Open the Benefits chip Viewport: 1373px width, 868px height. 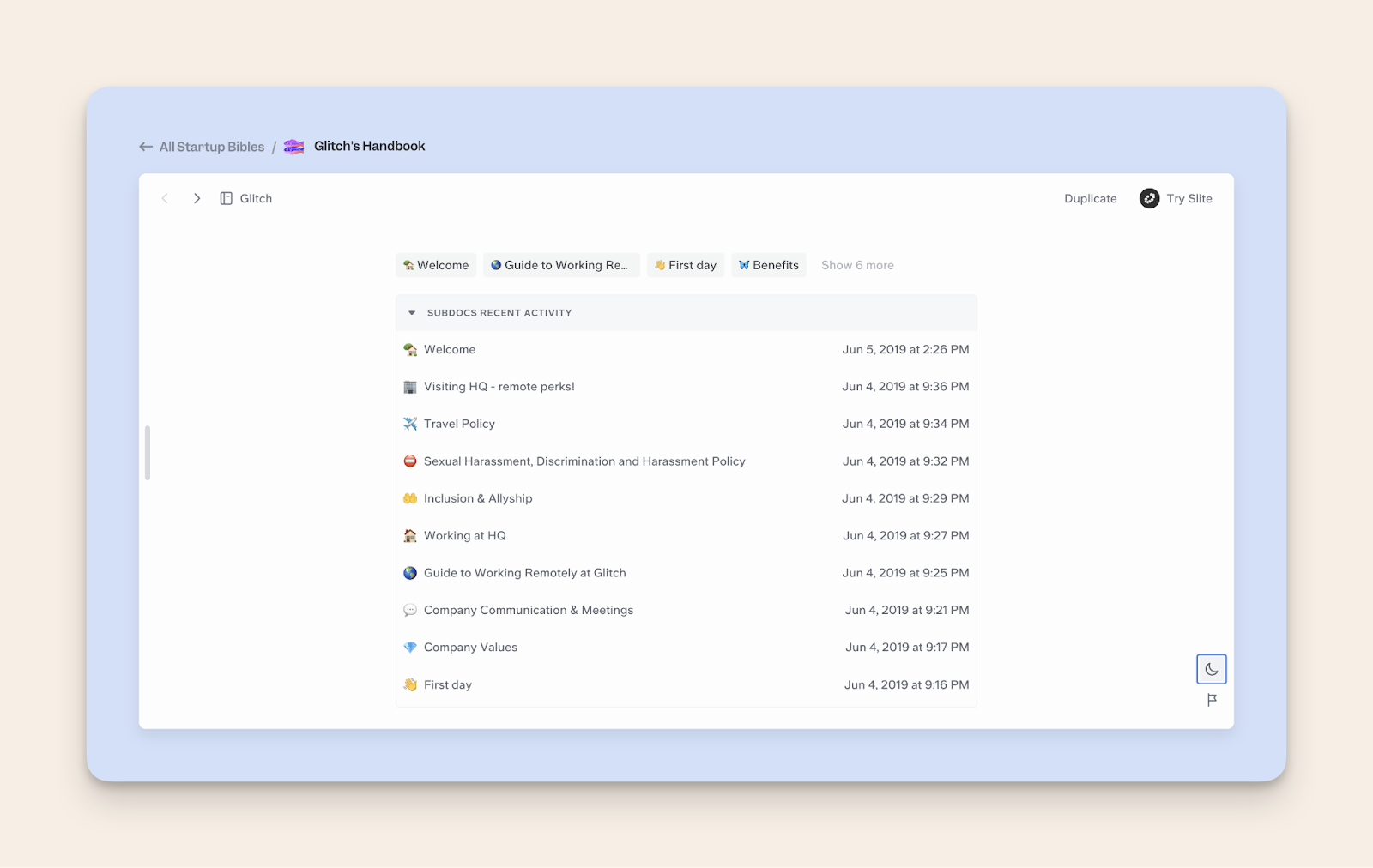[769, 265]
